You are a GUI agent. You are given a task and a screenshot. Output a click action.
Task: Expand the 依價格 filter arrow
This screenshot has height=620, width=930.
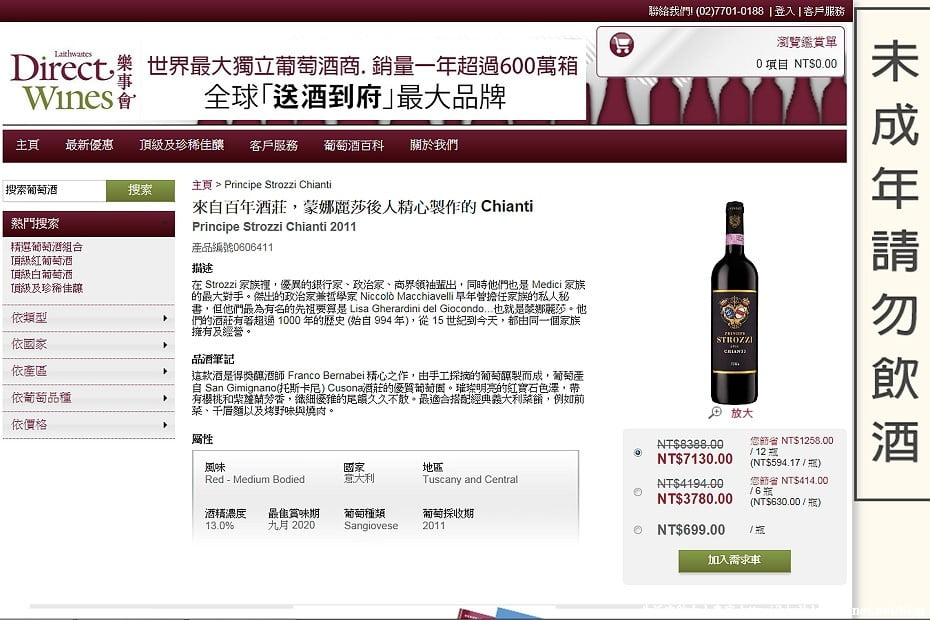pyautogui.click(x=165, y=425)
